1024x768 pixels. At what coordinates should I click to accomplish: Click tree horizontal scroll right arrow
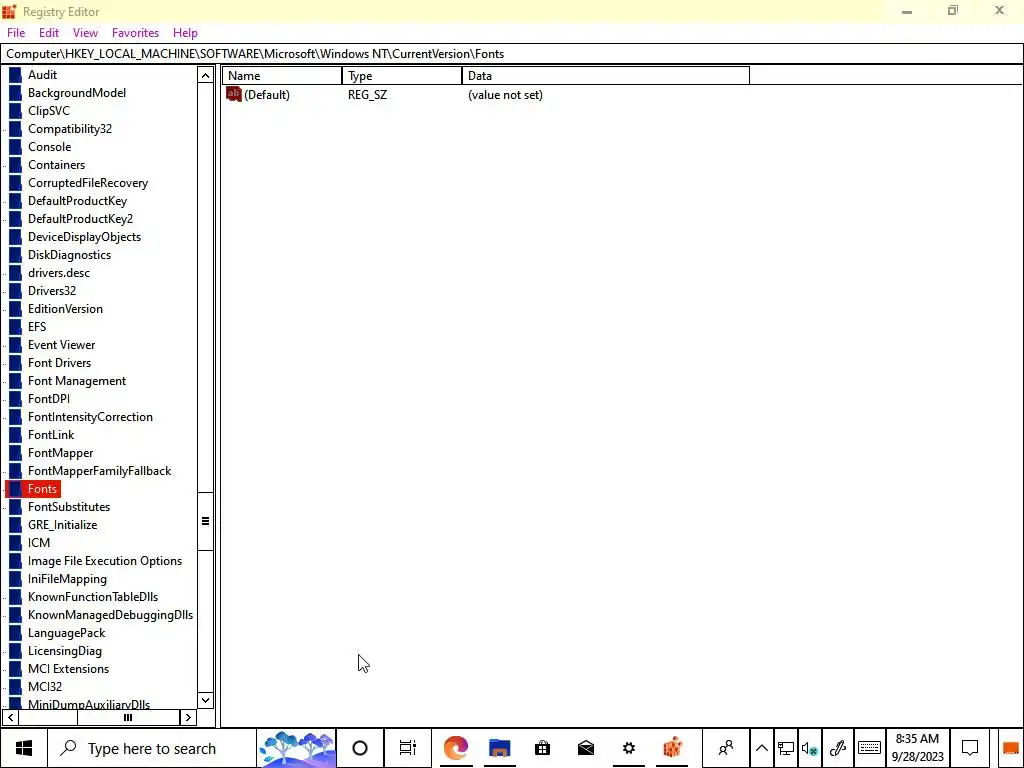coord(188,717)
